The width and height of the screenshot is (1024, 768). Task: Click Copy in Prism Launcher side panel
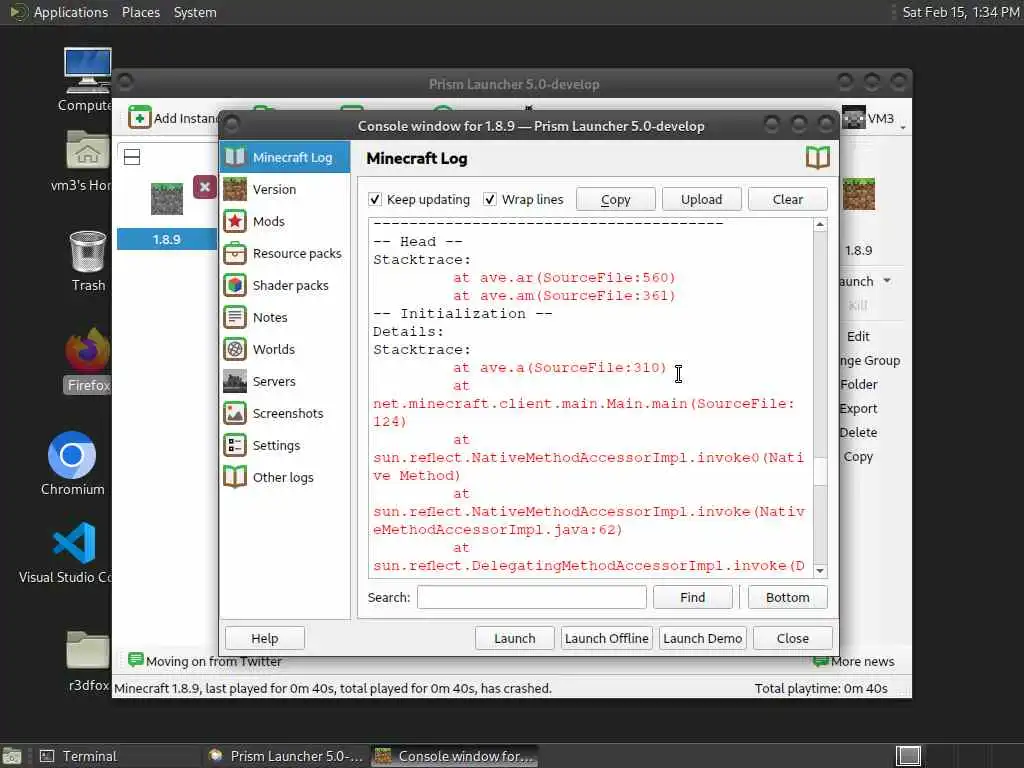(858, 456)
